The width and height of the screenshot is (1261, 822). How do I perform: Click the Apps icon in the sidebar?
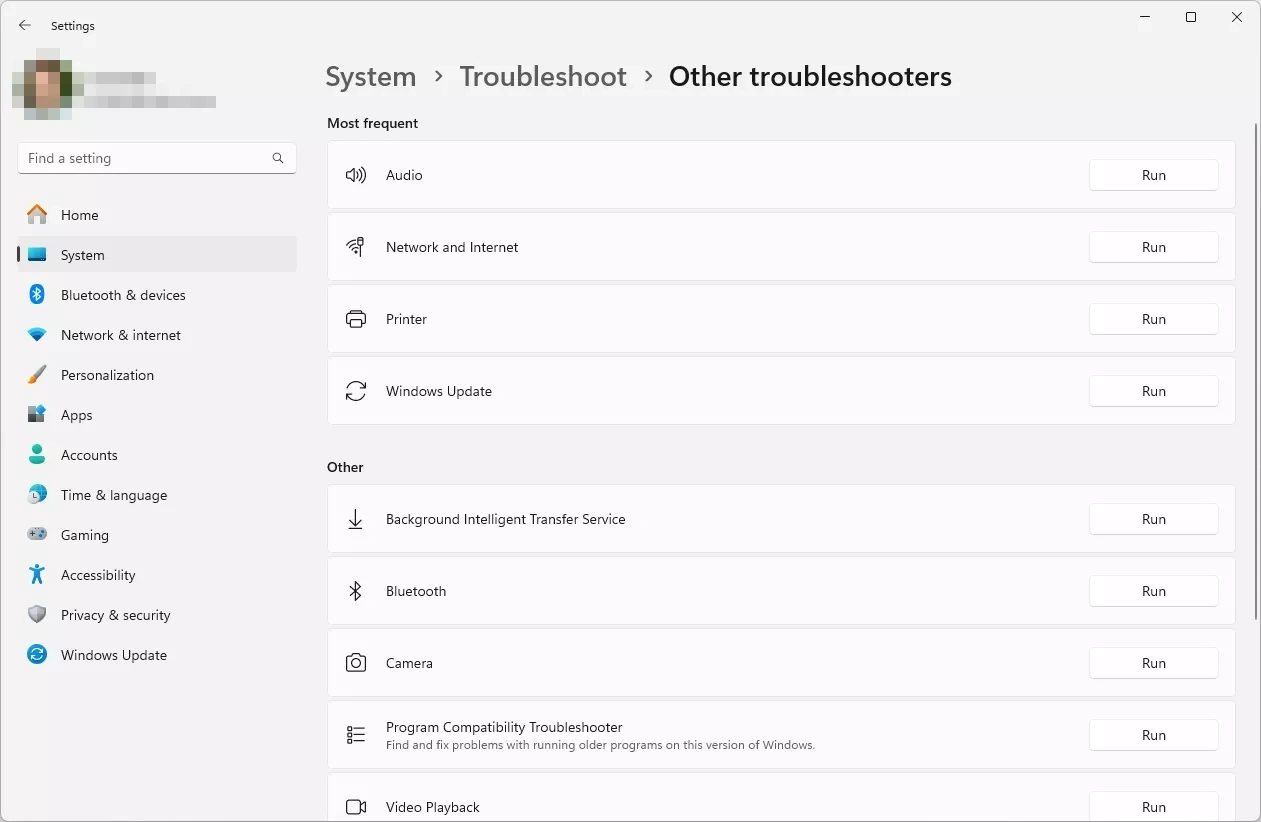click(x=37, y=414)
